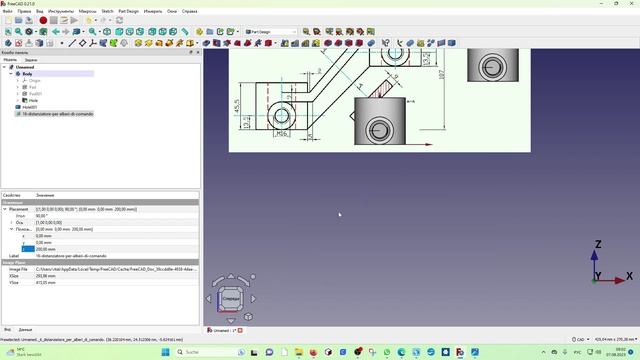The height and width of the screenshot is (360, 640).
Task: Switch to the Задачи tasks tab
Action: (31, 60)
